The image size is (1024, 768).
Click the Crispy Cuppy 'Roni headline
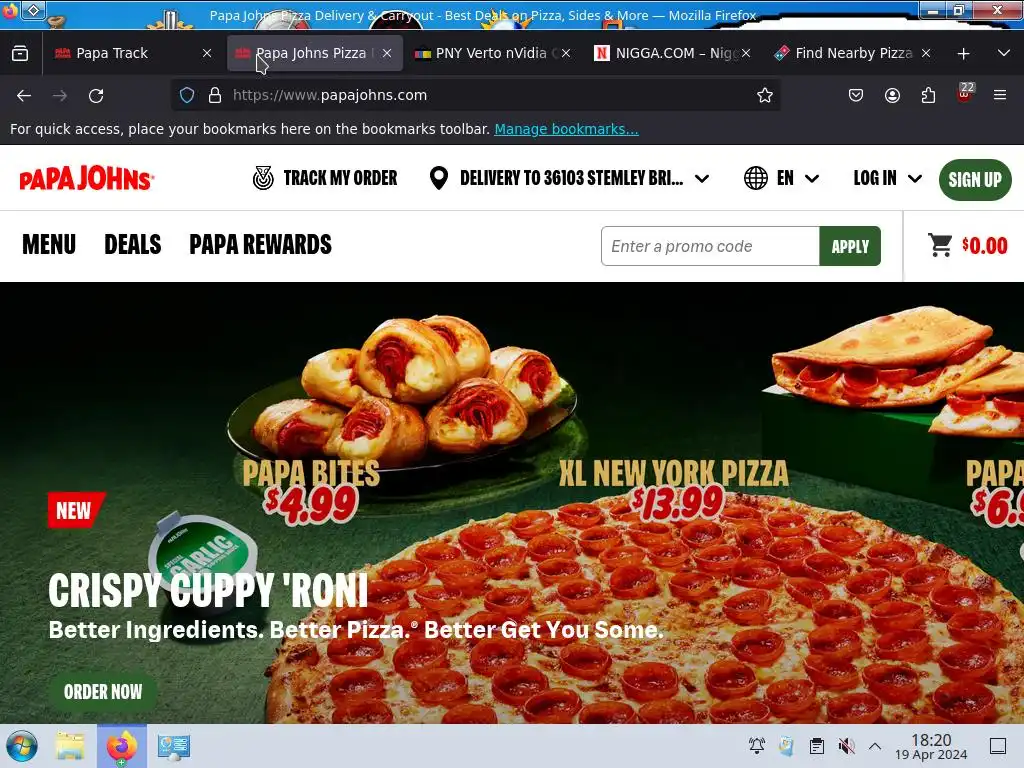coord(208,590)
